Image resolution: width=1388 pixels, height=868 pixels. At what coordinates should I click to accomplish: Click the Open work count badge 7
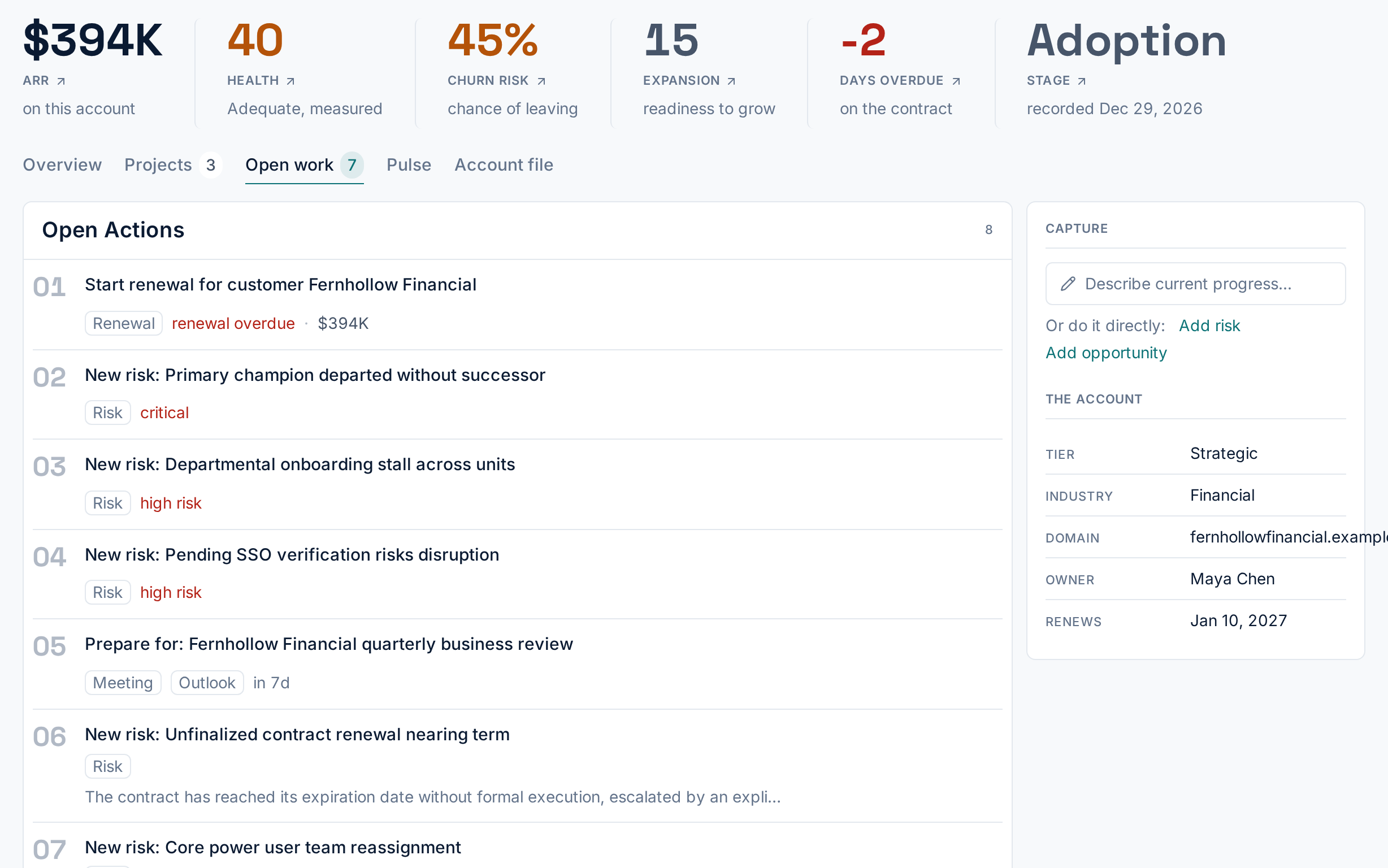tap(352, 166)
